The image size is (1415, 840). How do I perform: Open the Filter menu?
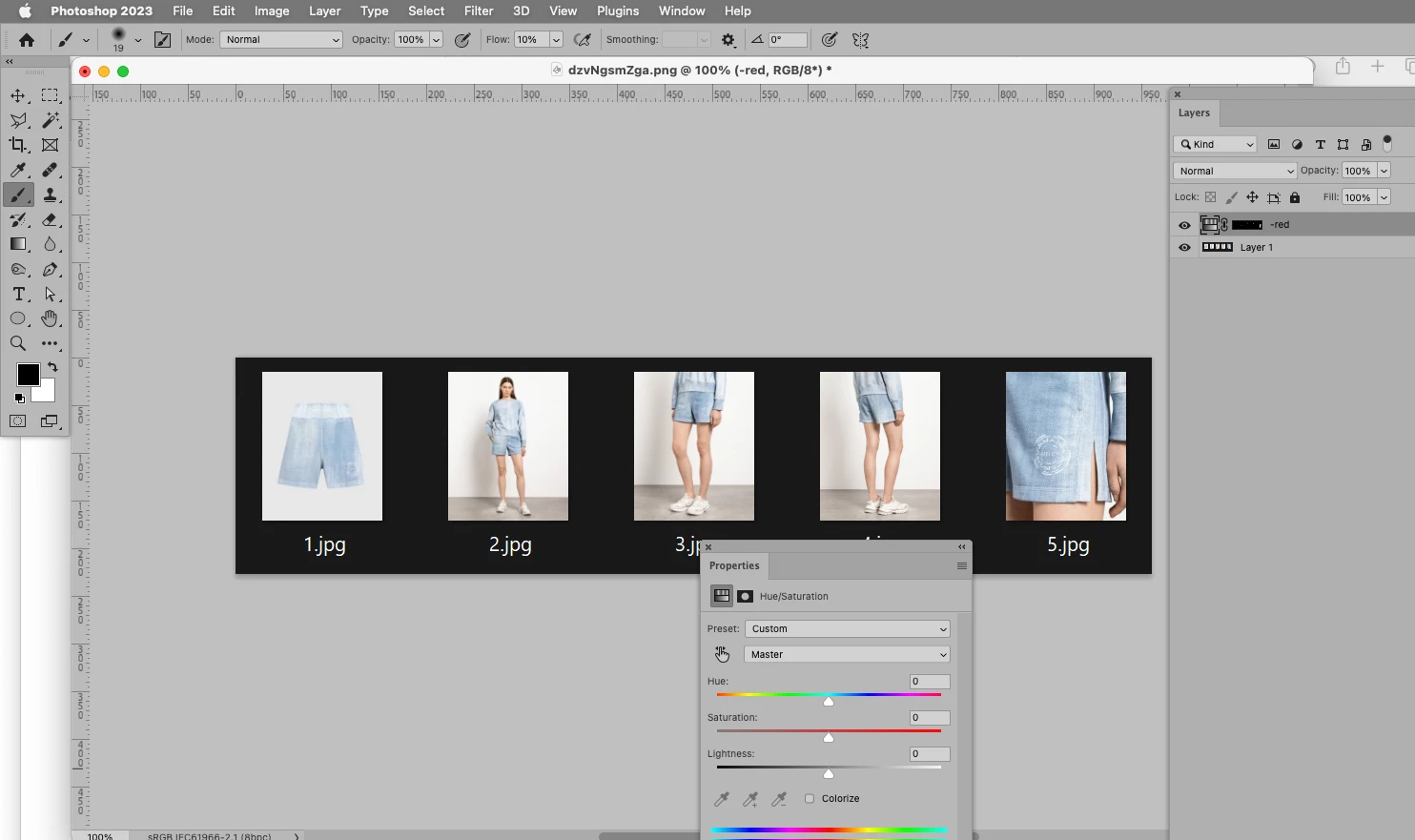click(x=479, y=10)
